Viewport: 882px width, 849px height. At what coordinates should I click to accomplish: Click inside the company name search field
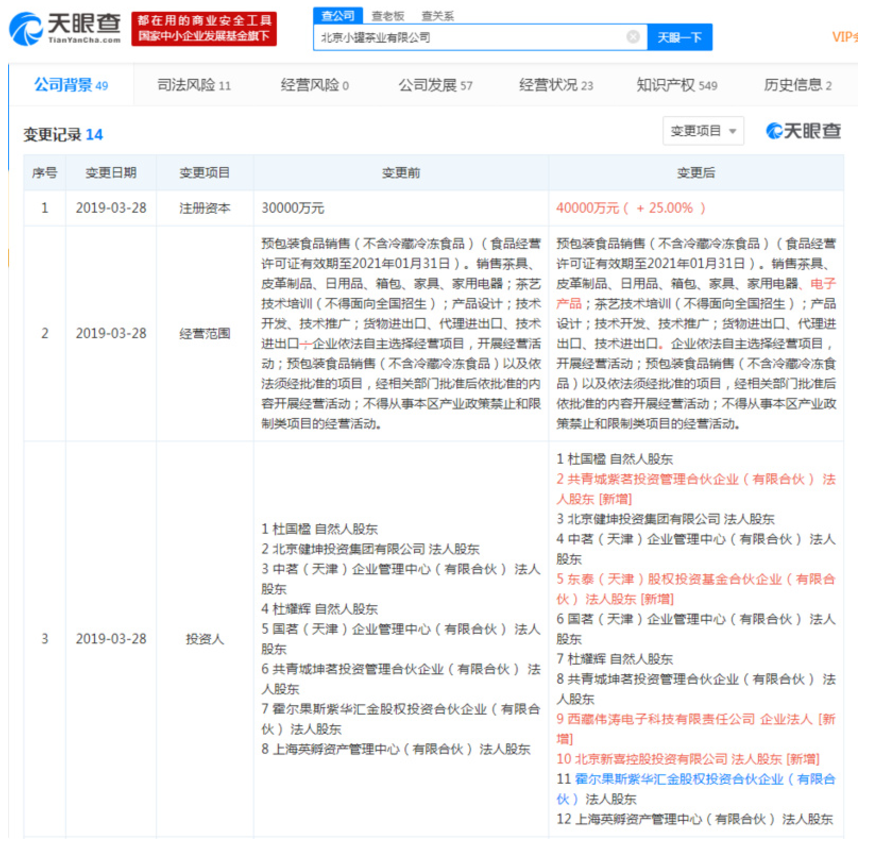[x=470, y=36]
